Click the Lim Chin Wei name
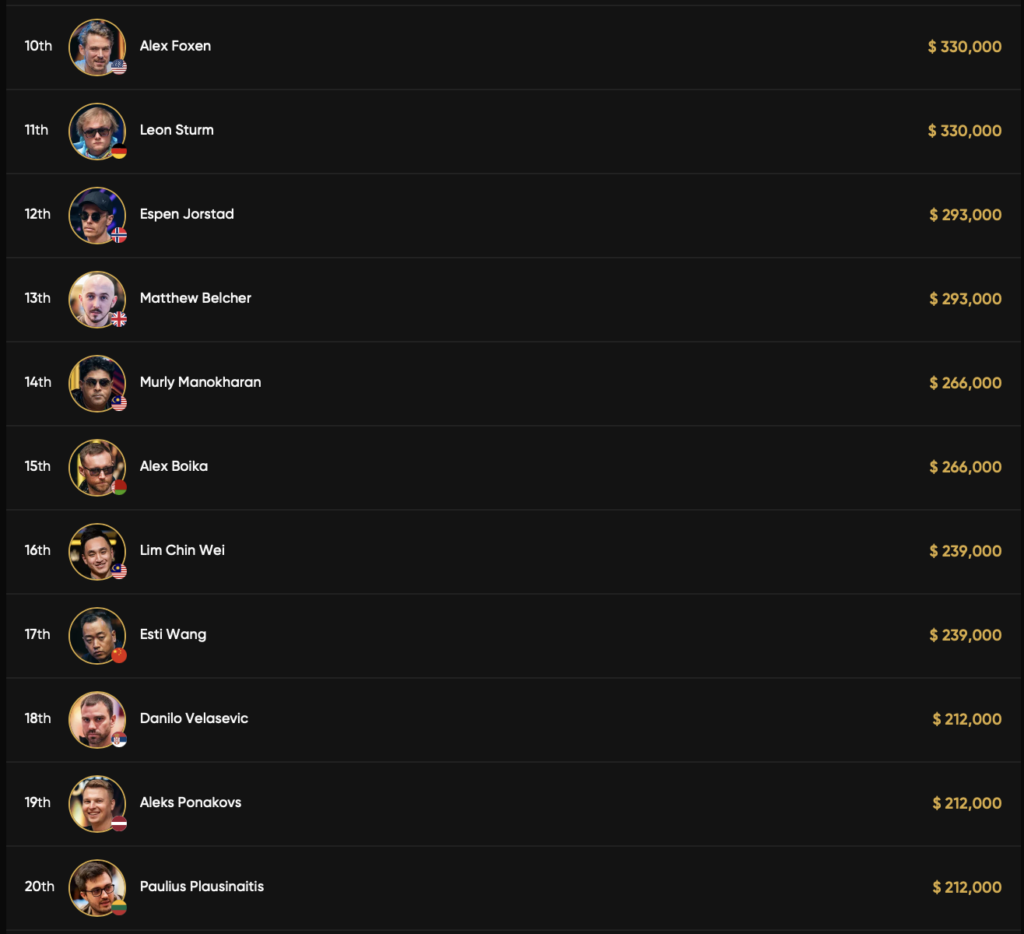Screen dimensions: 1024x934 click(x=182, y=550)
